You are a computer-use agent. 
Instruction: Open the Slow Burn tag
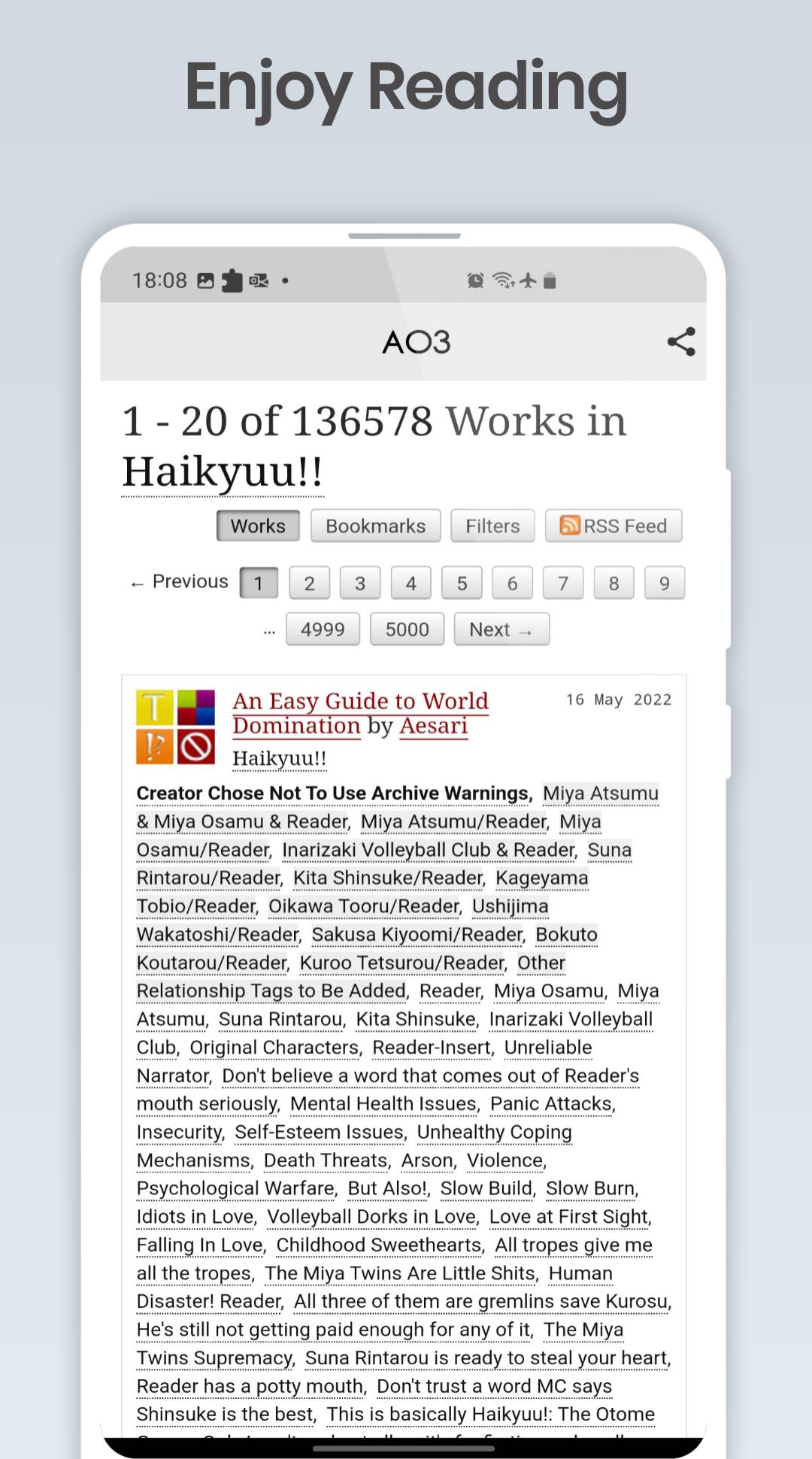pyautogui.click(x=590, y=1188)
